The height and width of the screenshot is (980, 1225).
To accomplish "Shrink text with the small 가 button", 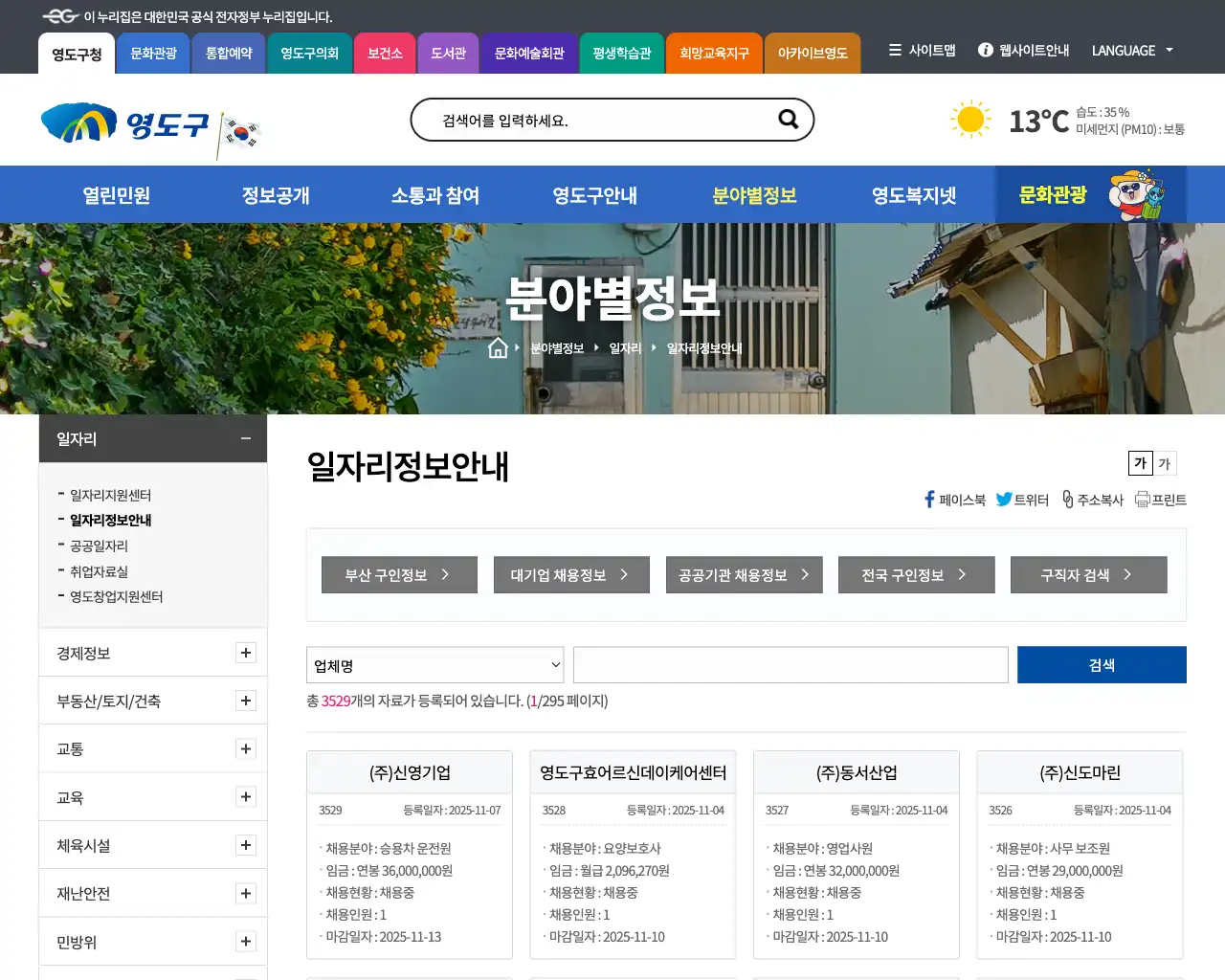I will point(1164,463).
